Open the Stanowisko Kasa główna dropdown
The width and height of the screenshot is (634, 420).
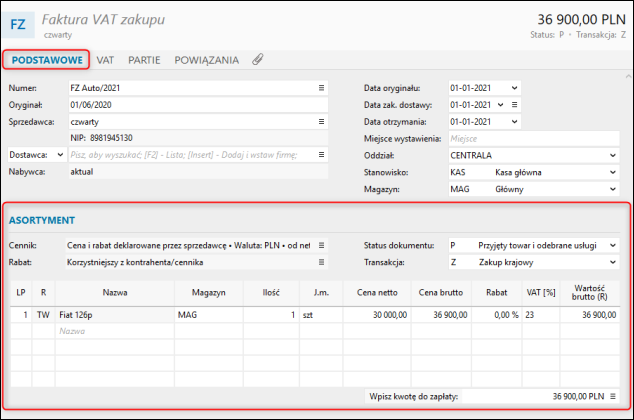[x=613, y=172]
